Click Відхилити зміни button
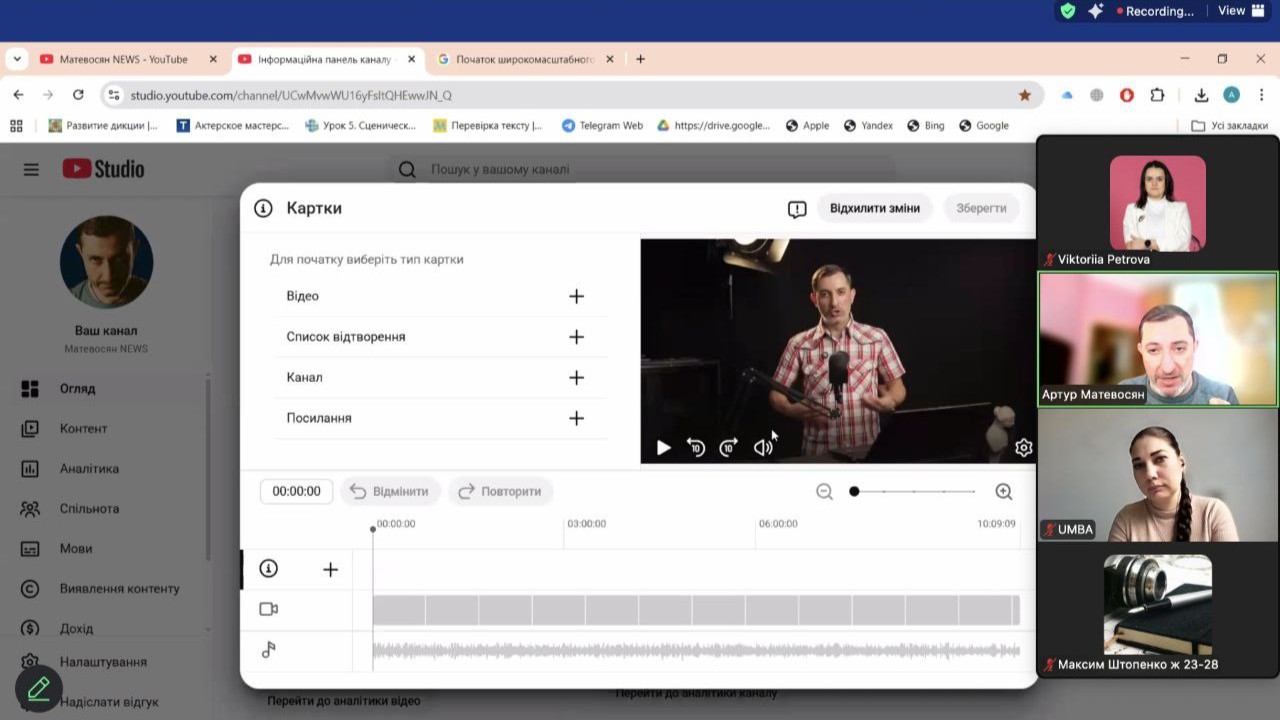This screenshot has width=1280, height=720. coord(874,208)
